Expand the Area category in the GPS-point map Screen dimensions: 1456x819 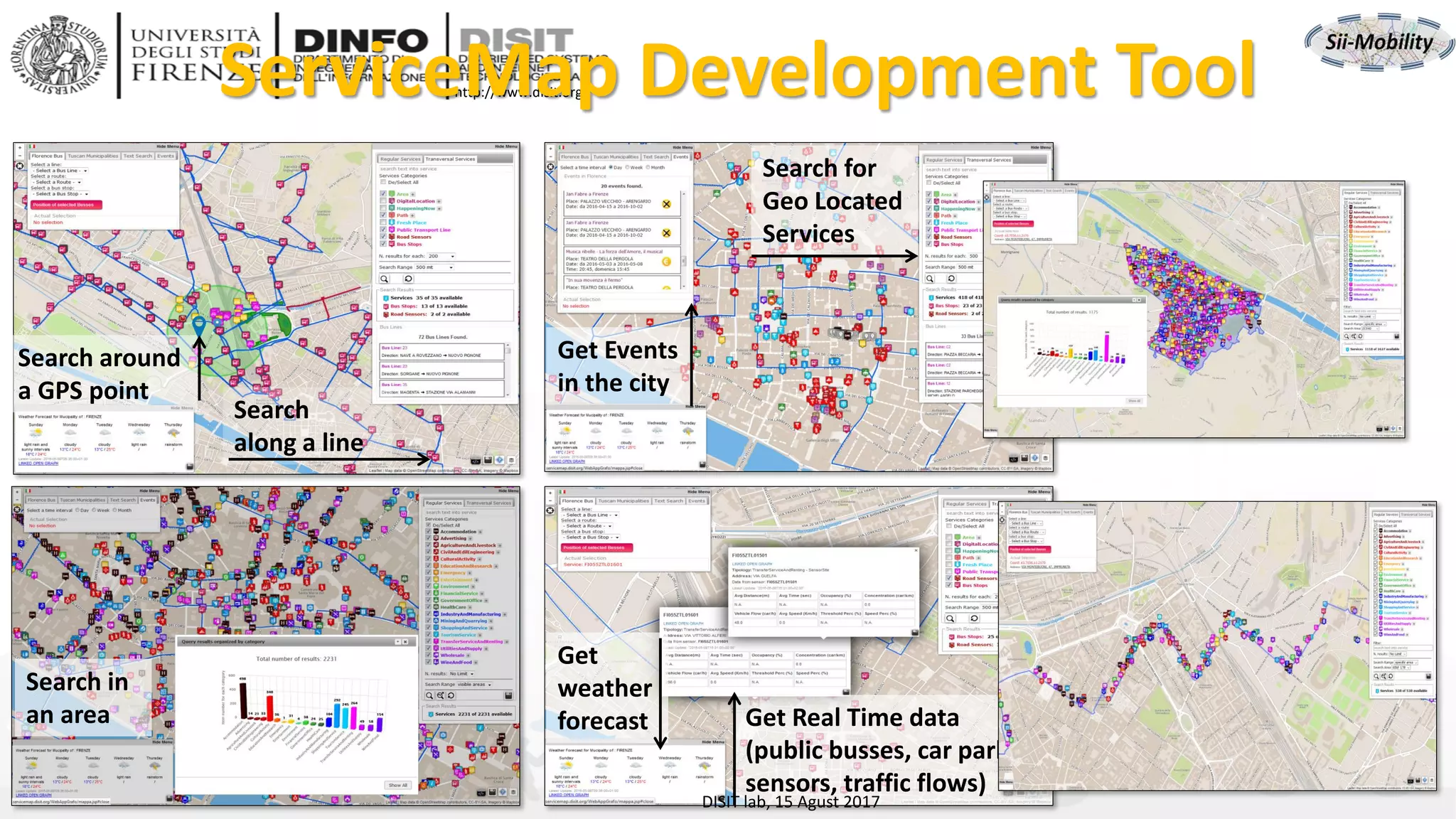(413, 194)
